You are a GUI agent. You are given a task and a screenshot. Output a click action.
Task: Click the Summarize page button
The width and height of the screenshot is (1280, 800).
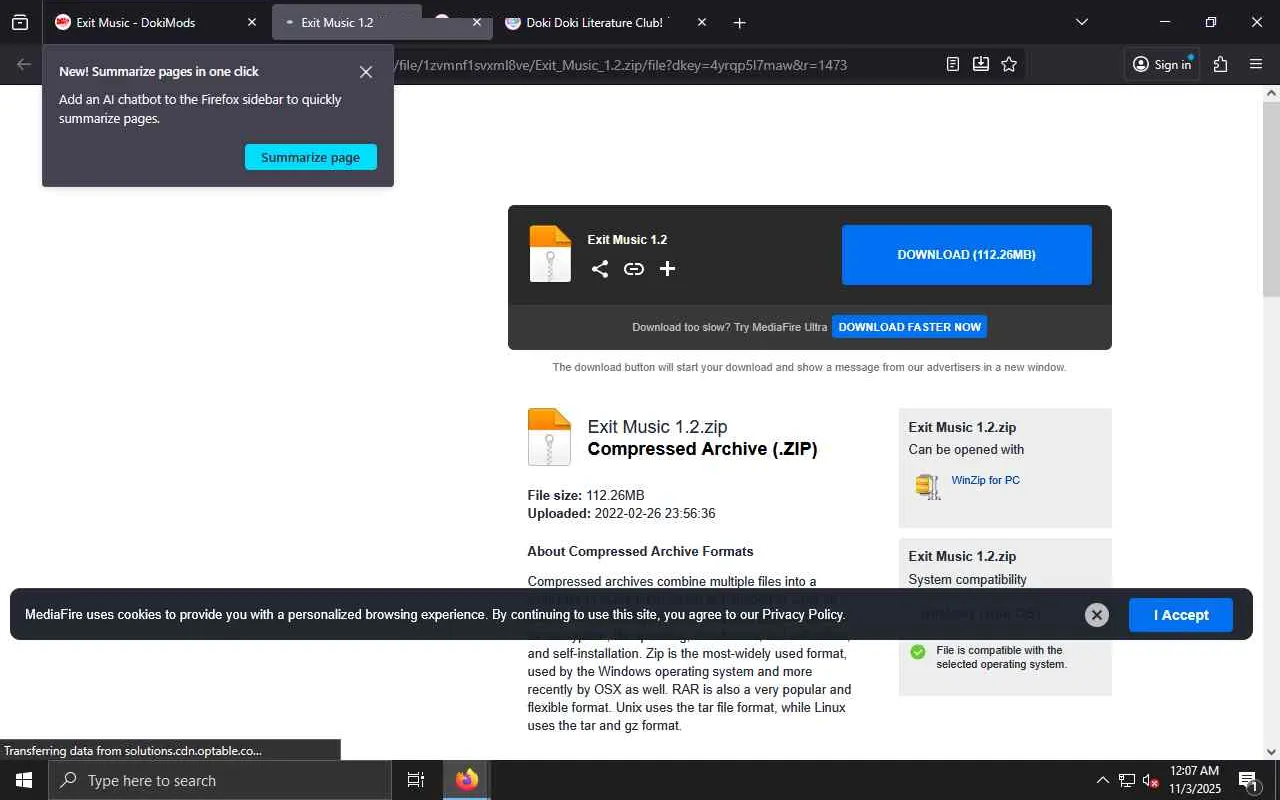pyautogui.click(x=311, y=157)
